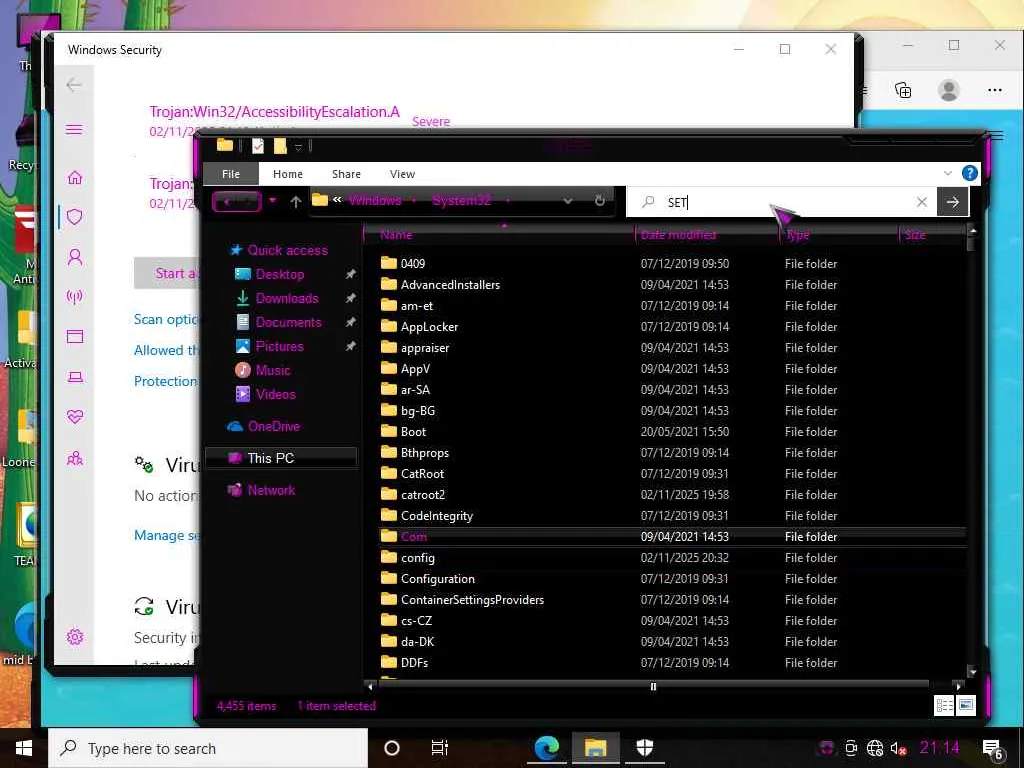Click horizontal scrollbar thumb in file list
The image size is (1024, 768).
click(x=653, y=686)
